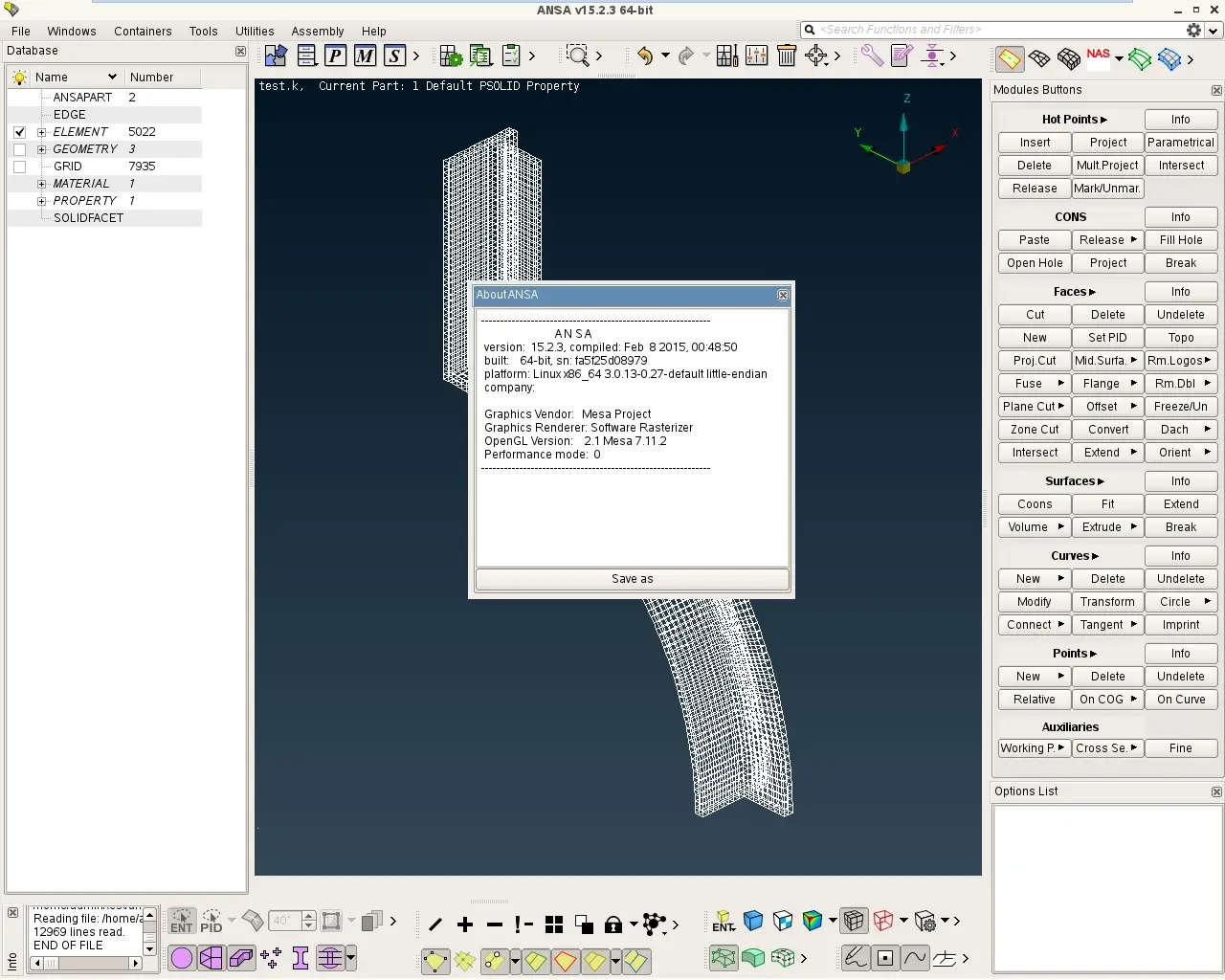
Task: Click the Fill Hole button
Action: pos(1181,240)
